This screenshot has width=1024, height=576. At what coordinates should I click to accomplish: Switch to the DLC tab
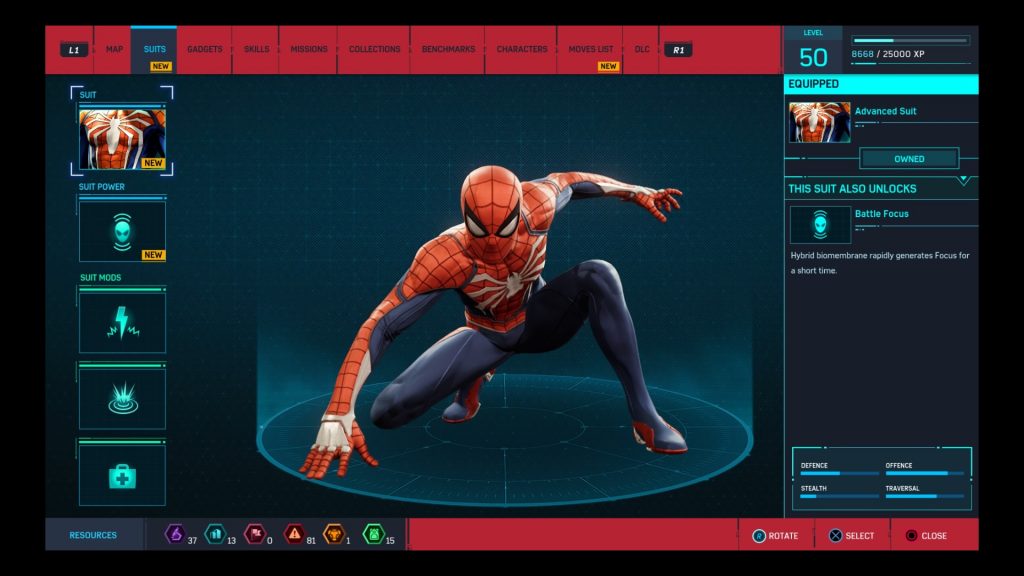(641, 50)
